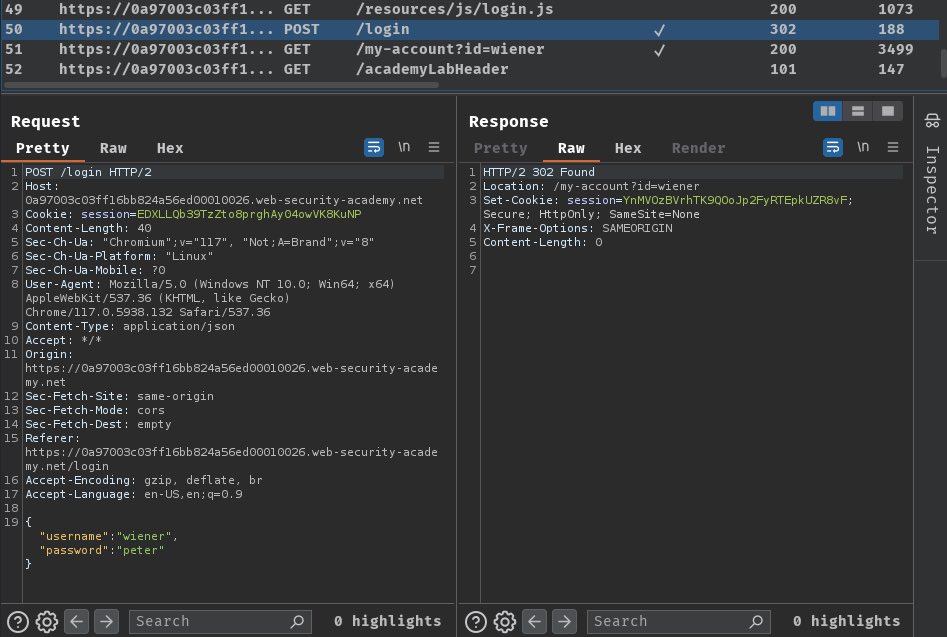
Task: Click the help question-mark icon in Request panel
Action: pyautogui.click(x=17, y=621)
